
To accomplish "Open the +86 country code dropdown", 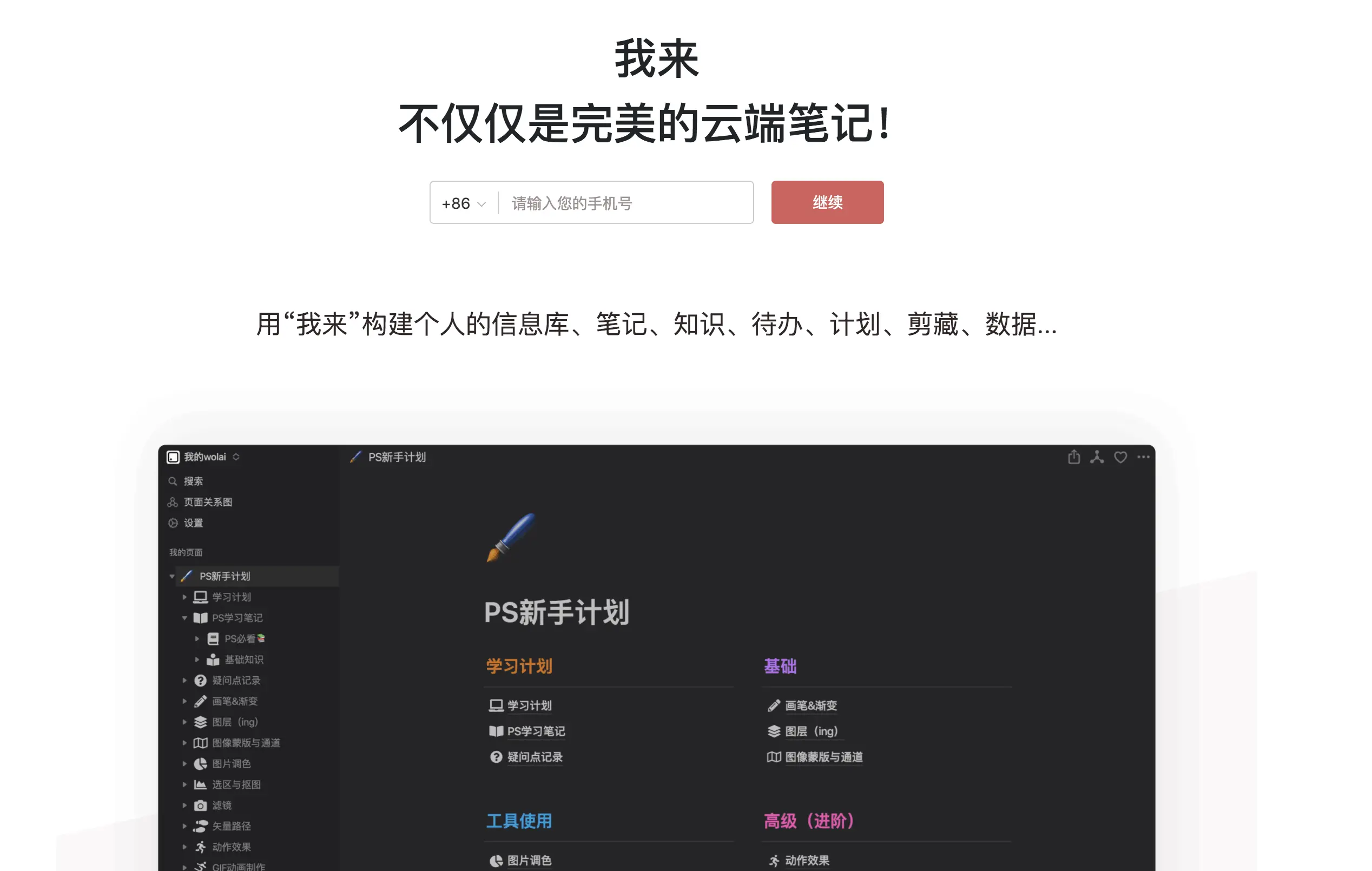I will click(x=464, y=203).
